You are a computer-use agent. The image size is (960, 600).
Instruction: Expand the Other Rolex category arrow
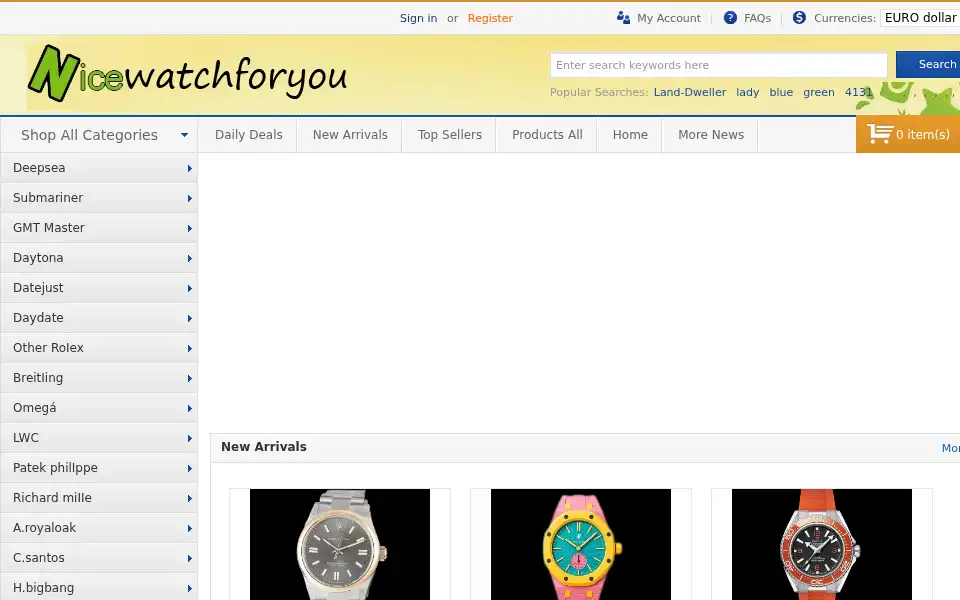(190, 348)
